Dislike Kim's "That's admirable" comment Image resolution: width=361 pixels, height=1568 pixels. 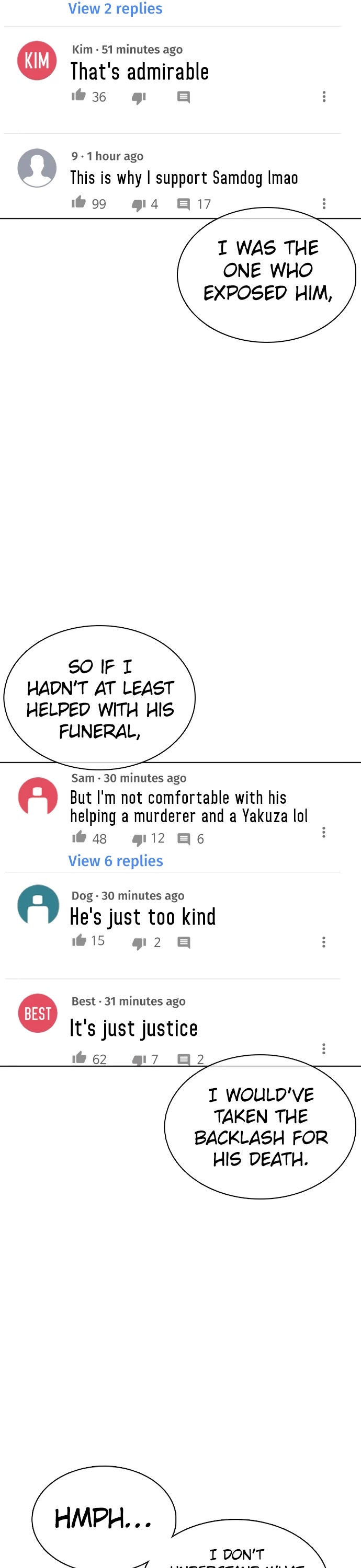pos(139,97)
